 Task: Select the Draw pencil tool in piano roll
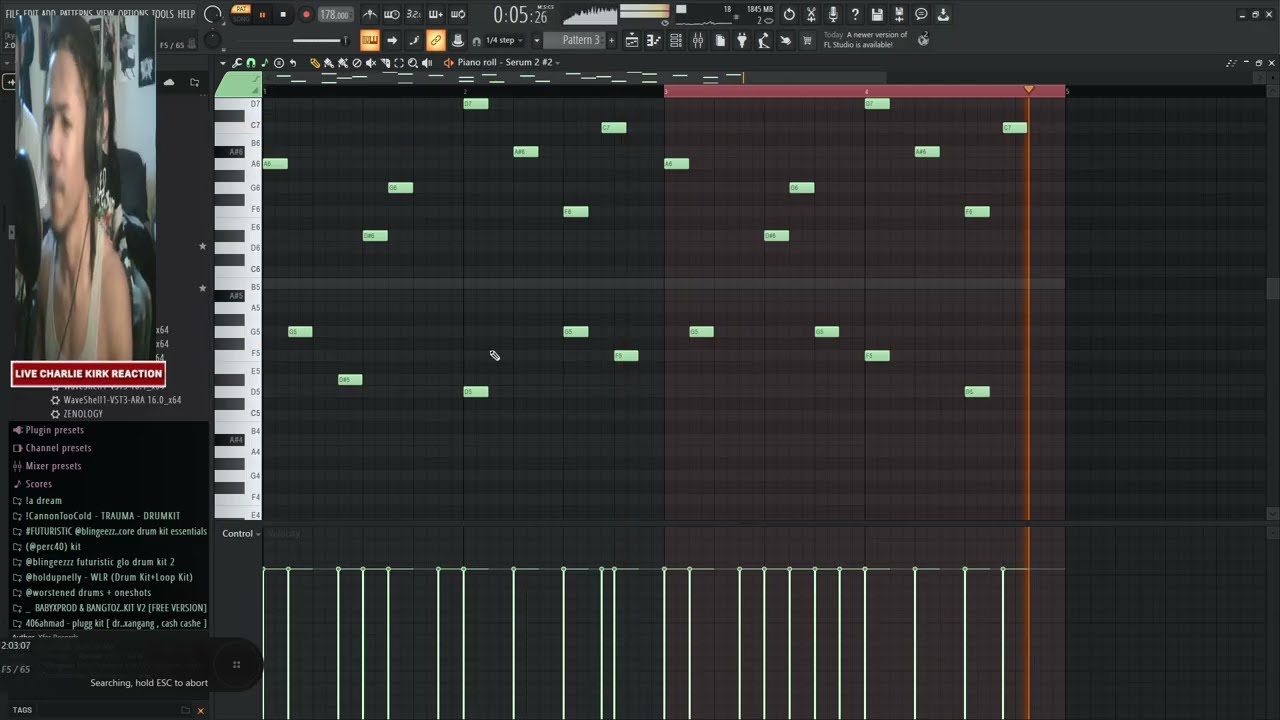[314, 63]
